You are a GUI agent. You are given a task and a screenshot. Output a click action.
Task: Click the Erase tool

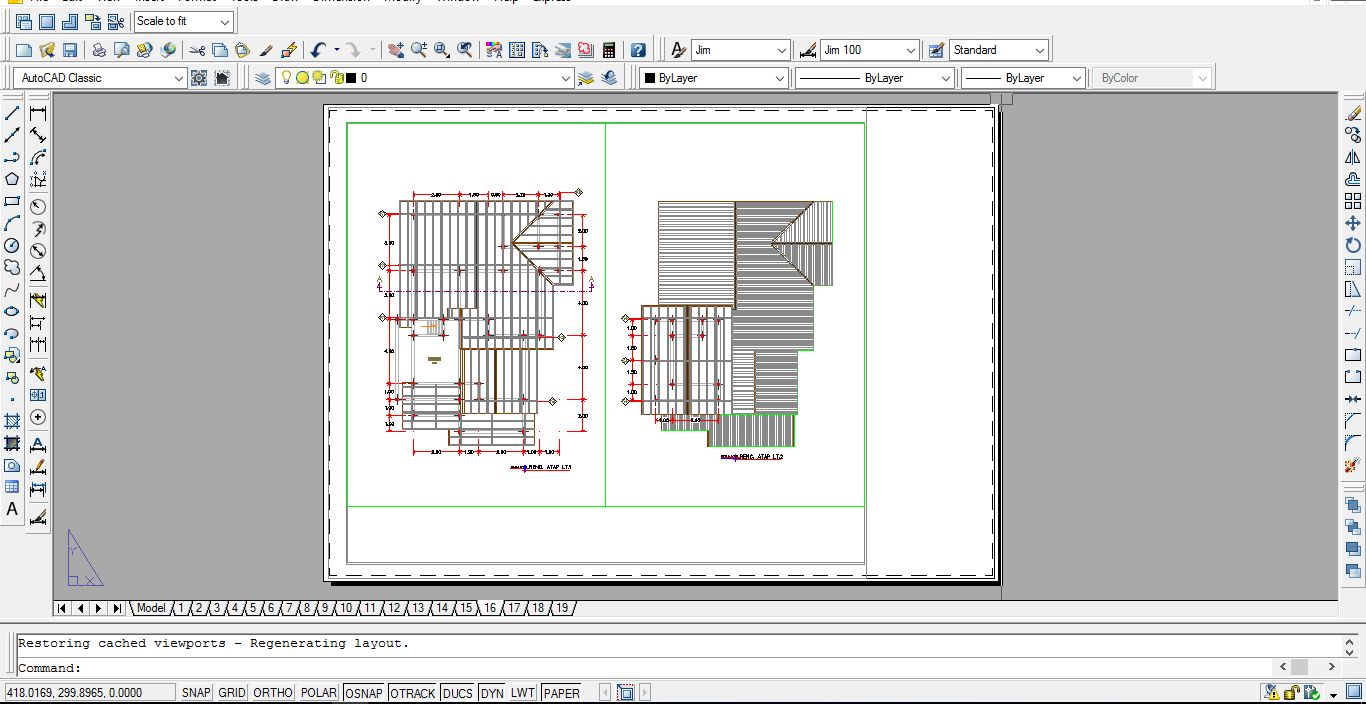pyautogui.click(x=1353, y=113)
